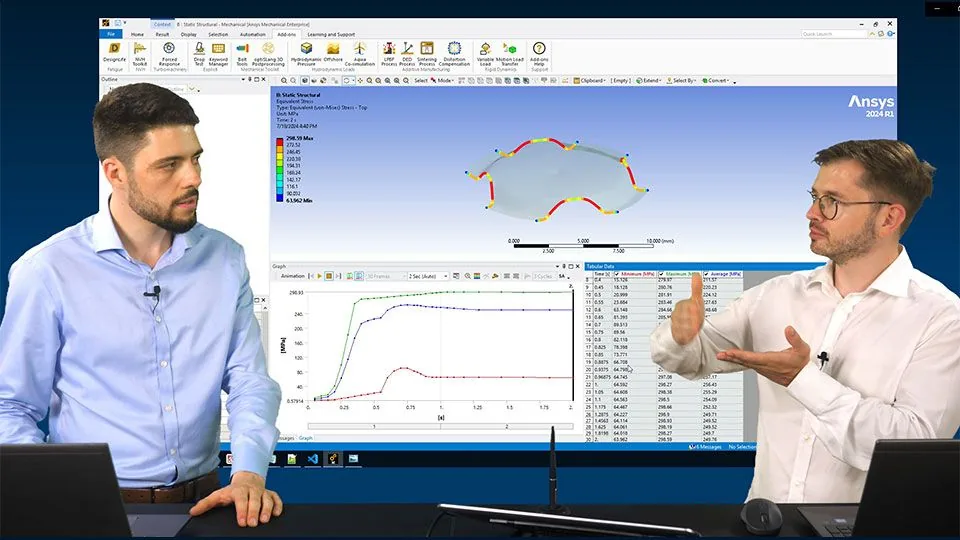Open Outline panel options arrow
The width and height of the screenshot is (960, 540).
point(243,79)
